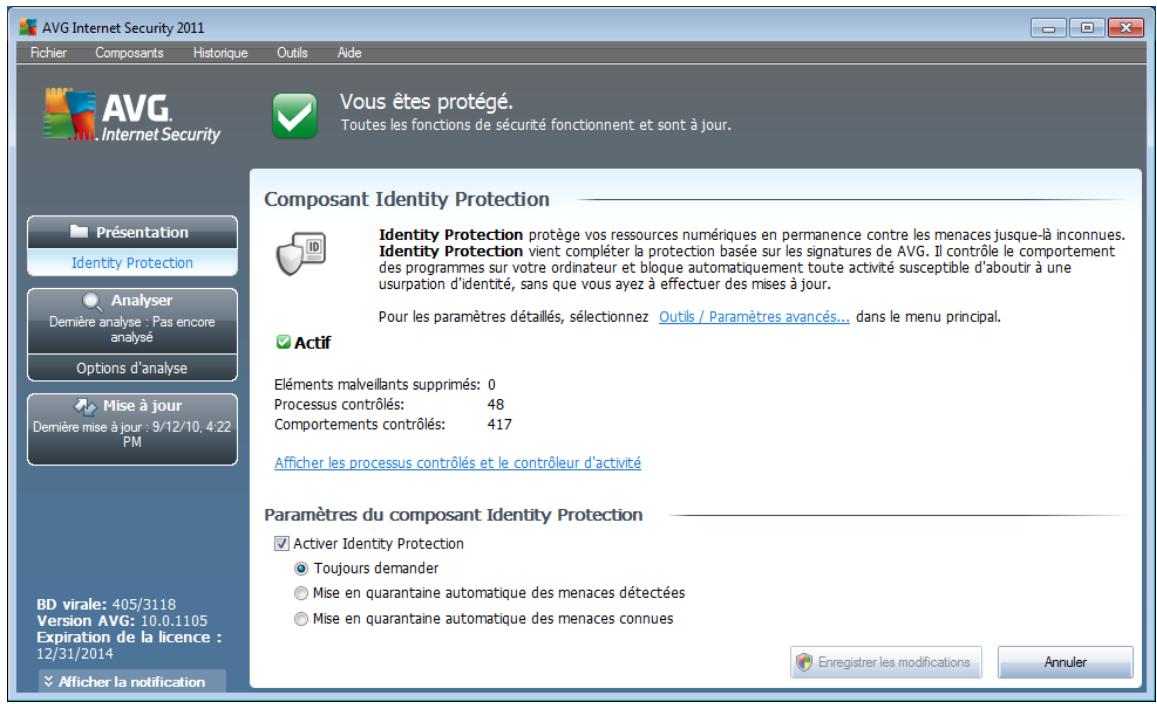1157x704 pixels.
Task: Select quarantaine automatique des menaces détectées
Action: 301,593
